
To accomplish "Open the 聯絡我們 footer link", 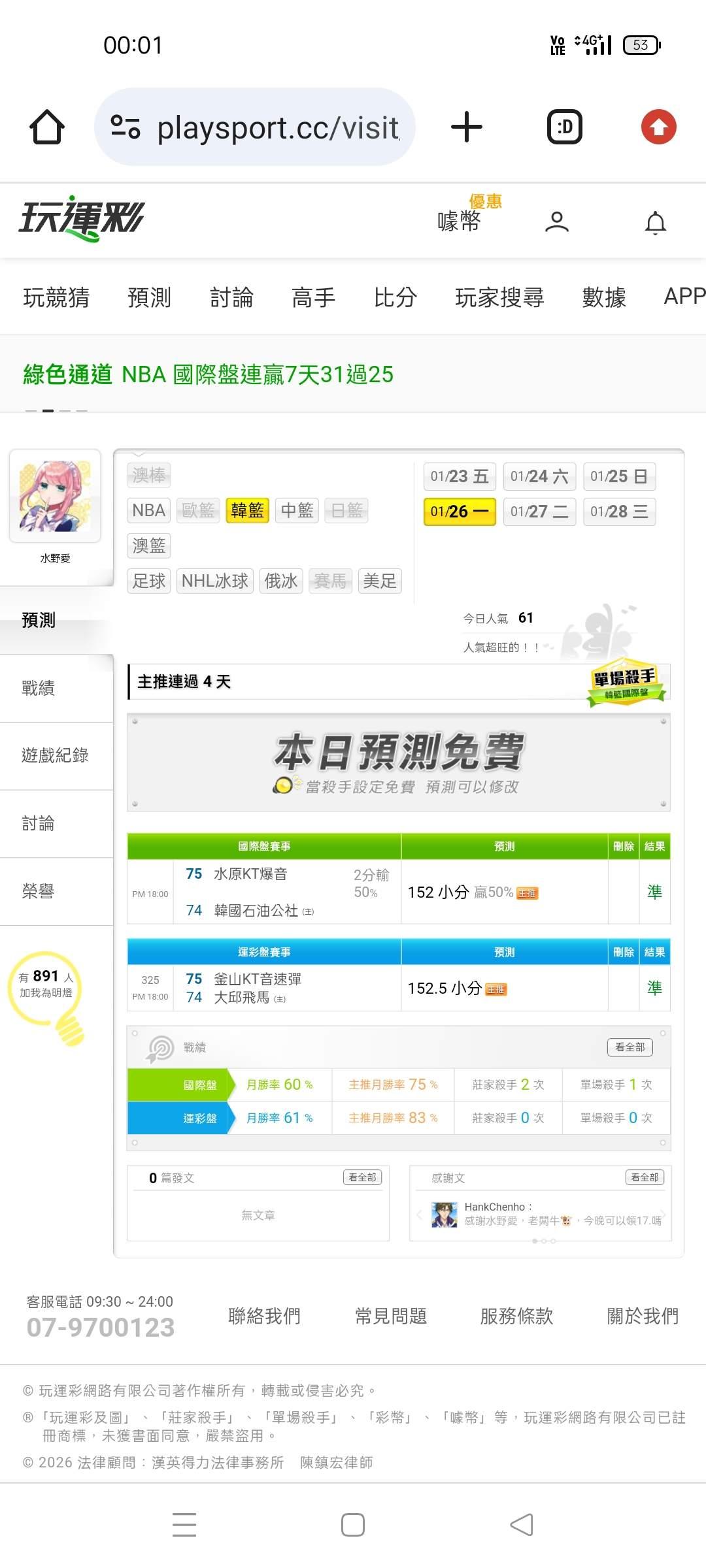I will pos(264,1316).
